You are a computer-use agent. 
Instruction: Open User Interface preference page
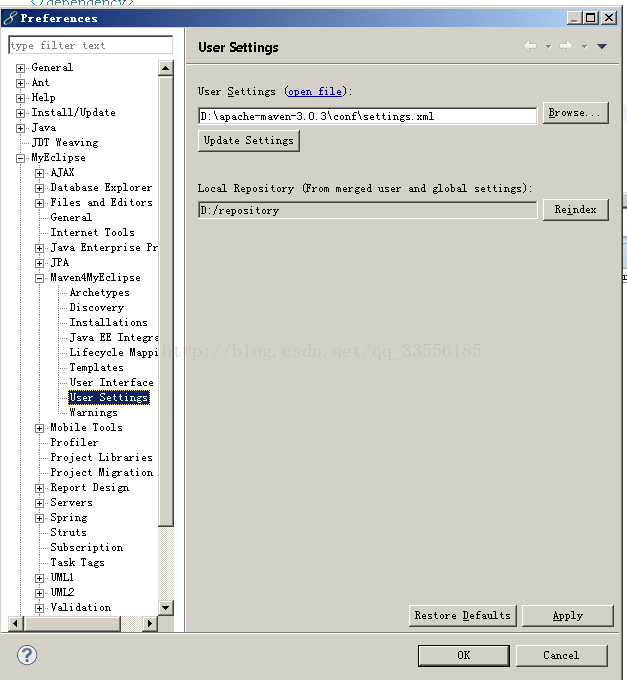click(111, 382)
